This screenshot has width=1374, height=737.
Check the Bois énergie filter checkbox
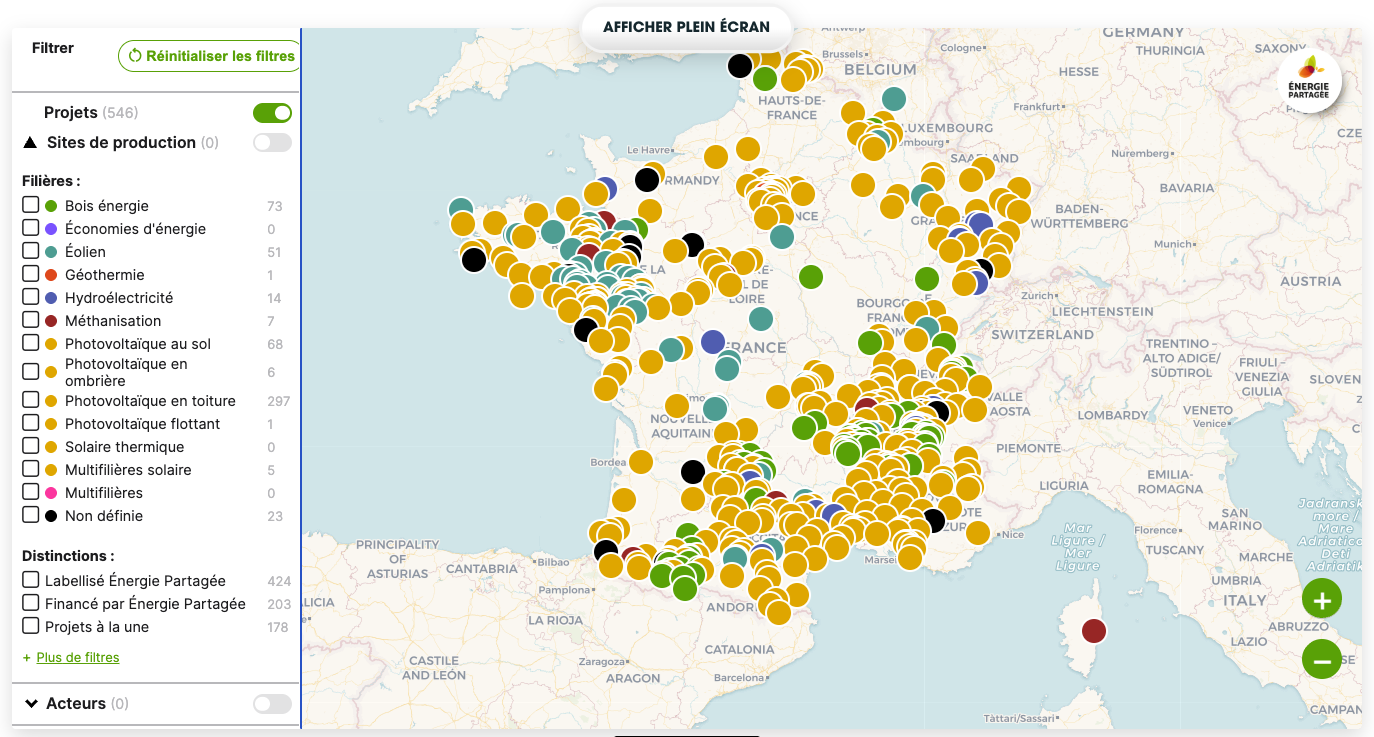(x=31, y=205)
